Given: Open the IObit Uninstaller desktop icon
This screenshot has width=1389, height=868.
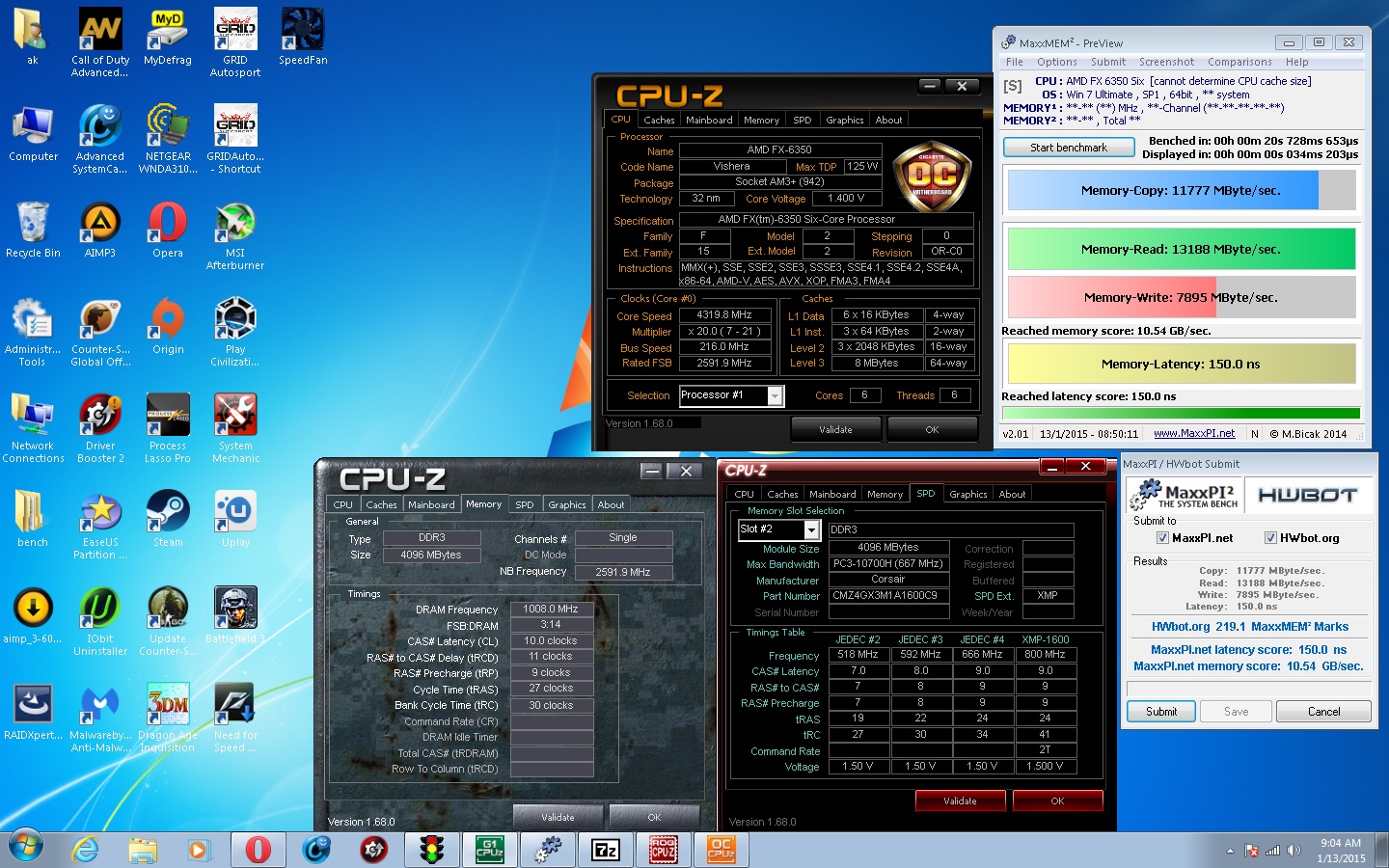Looking at the screenshot, I should [100, 622].
